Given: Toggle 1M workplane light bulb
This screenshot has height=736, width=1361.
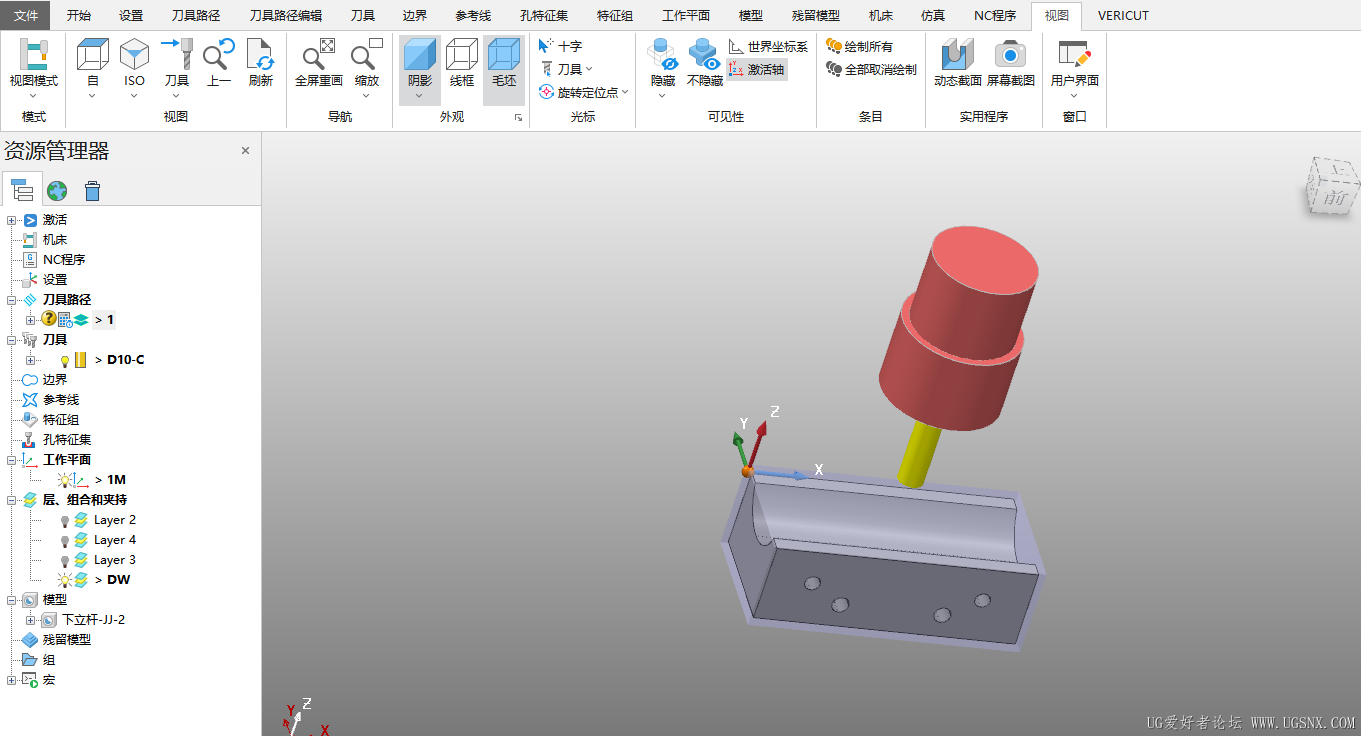Looking at the screenshot, I should click(x=65, y=480).
